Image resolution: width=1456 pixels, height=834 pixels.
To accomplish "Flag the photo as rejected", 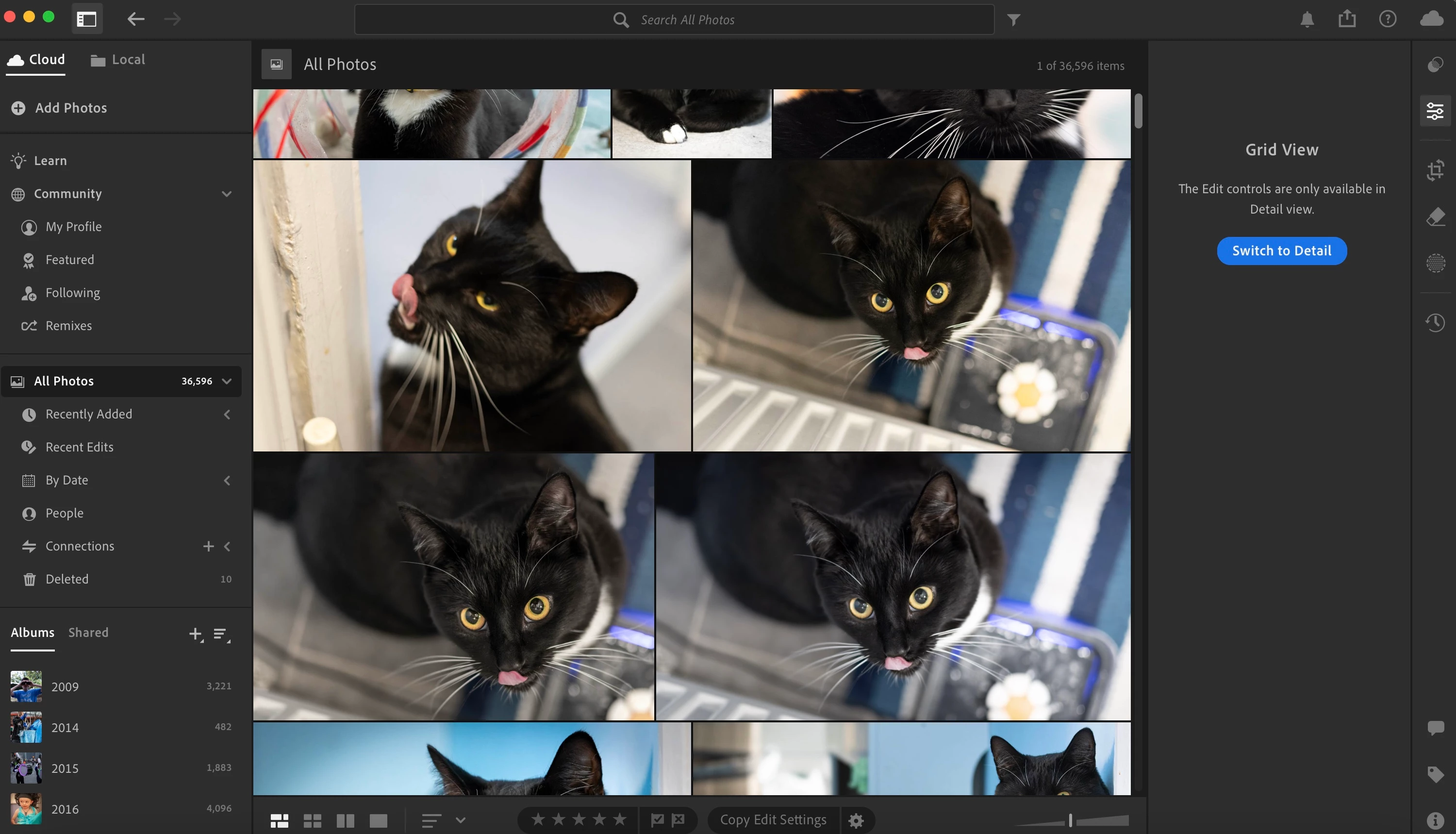I will tap(678, 820).
